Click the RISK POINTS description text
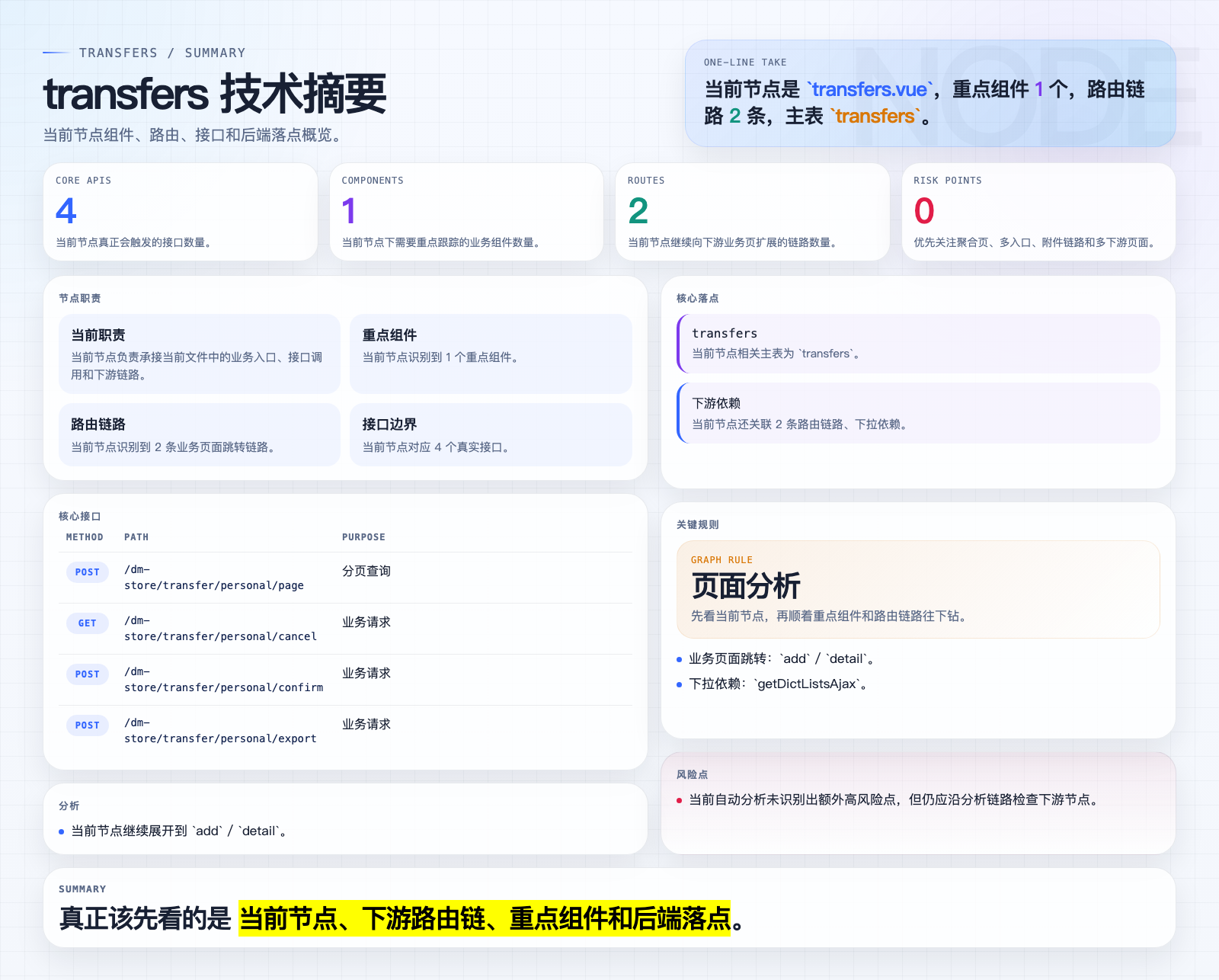Screen dimensions: 1219x980 click(x=1036, y=242)
